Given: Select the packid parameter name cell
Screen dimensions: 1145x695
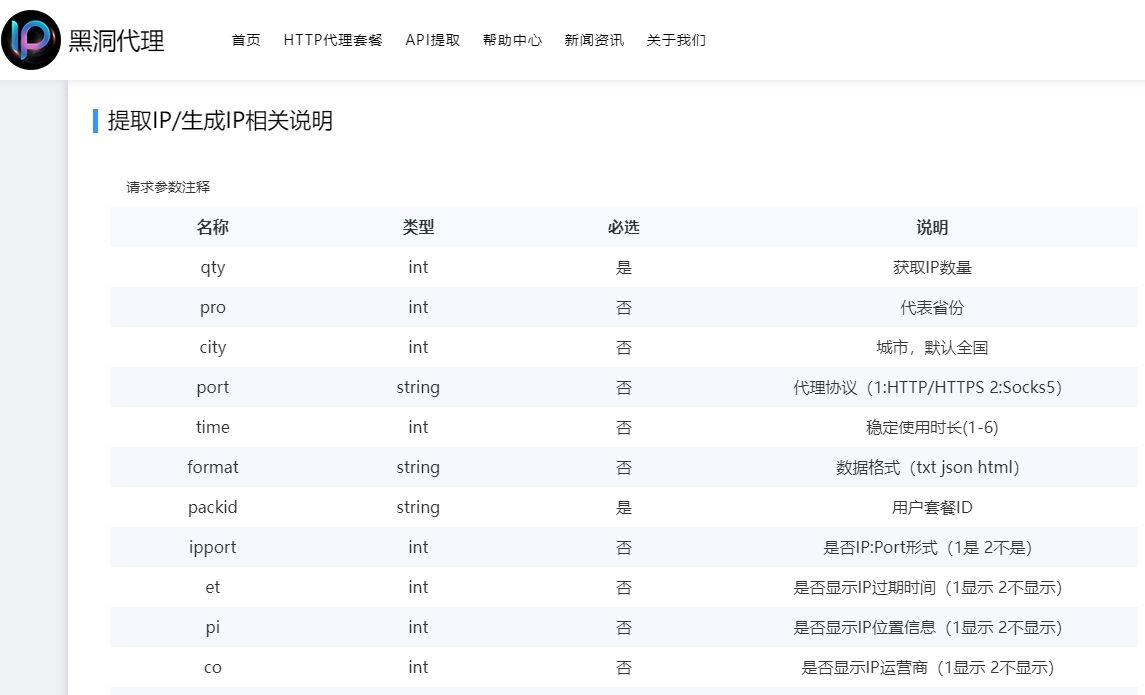Looking at the screenshot, I should (213, 507).
